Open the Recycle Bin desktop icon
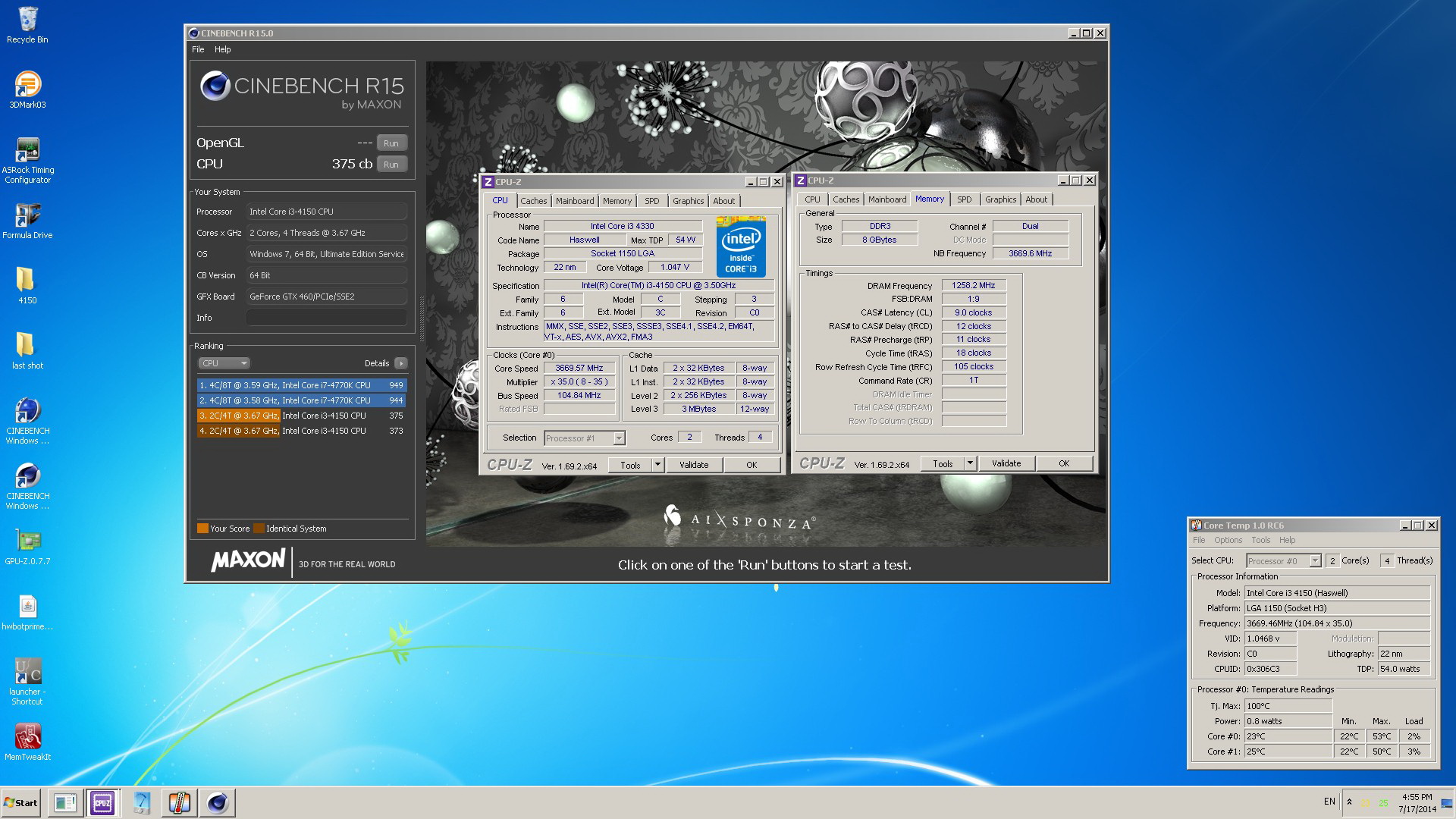The width and height of the screenshot is (1456, 819). coord(27,25)
